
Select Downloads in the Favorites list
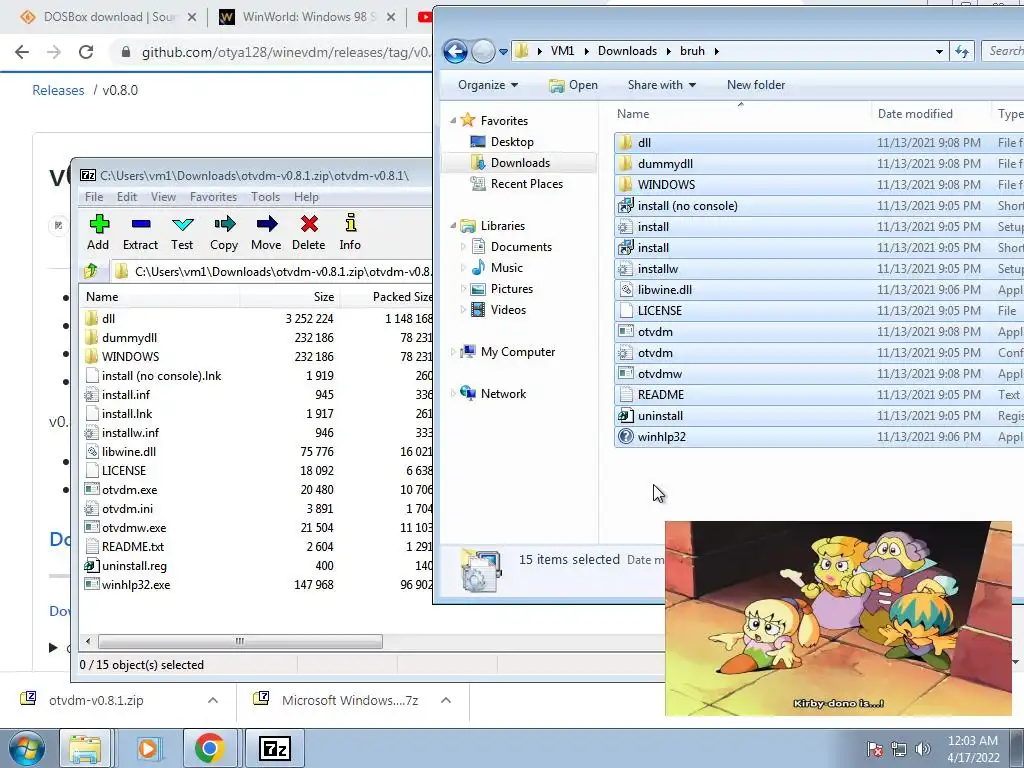(520, 163)
